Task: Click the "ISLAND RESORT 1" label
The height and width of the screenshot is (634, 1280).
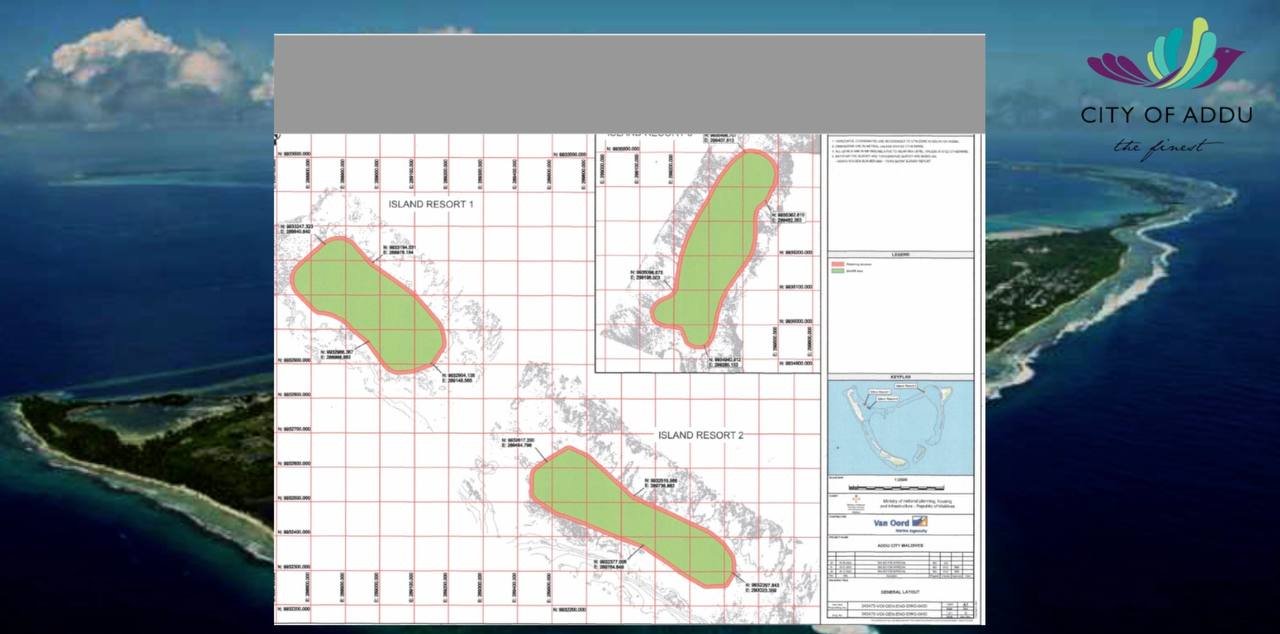Action: tap(431, 204)
